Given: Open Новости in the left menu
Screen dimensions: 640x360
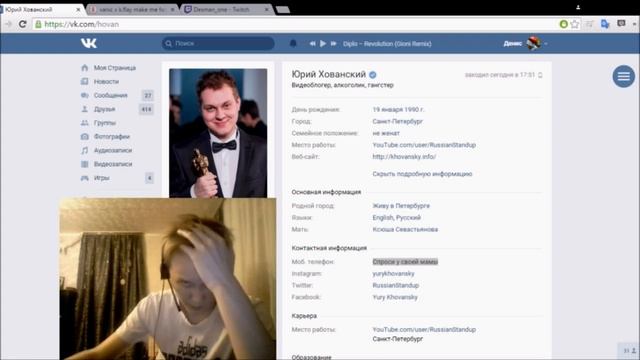Looking at the screenshot, I should tap(106, 82).
